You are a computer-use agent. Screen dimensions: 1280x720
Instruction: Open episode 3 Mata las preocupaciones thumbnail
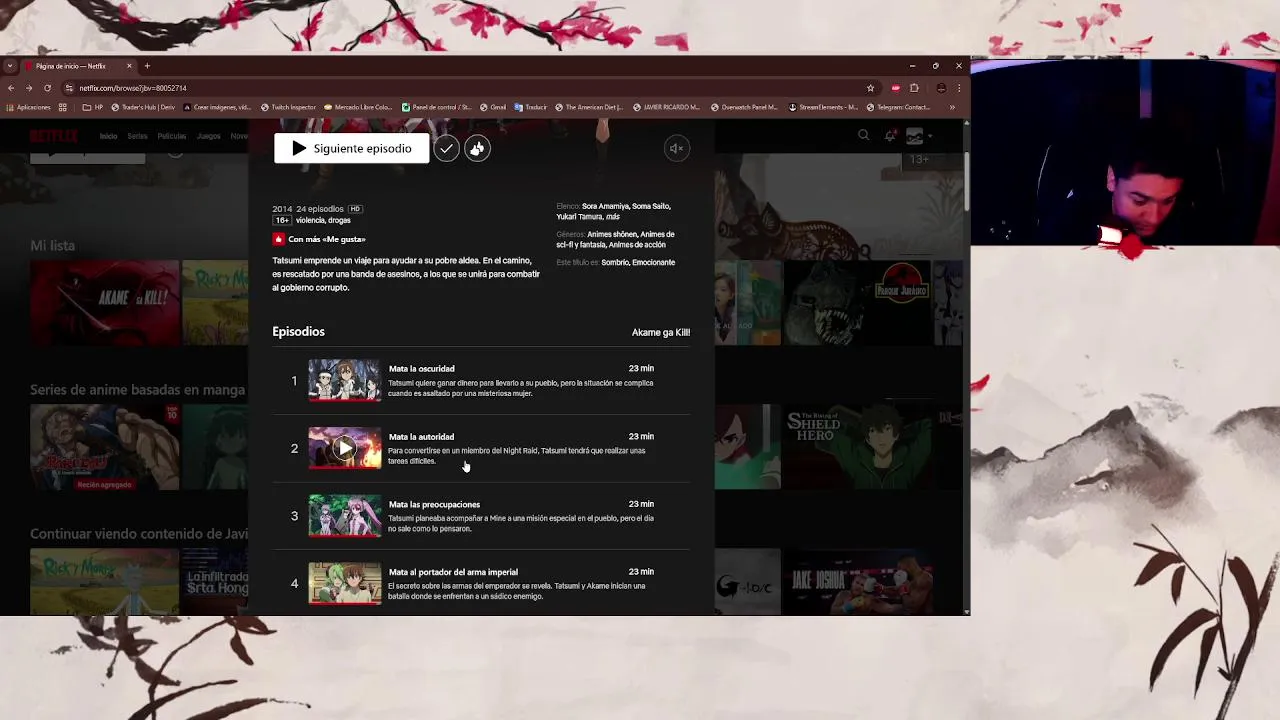tap(344, 516)
